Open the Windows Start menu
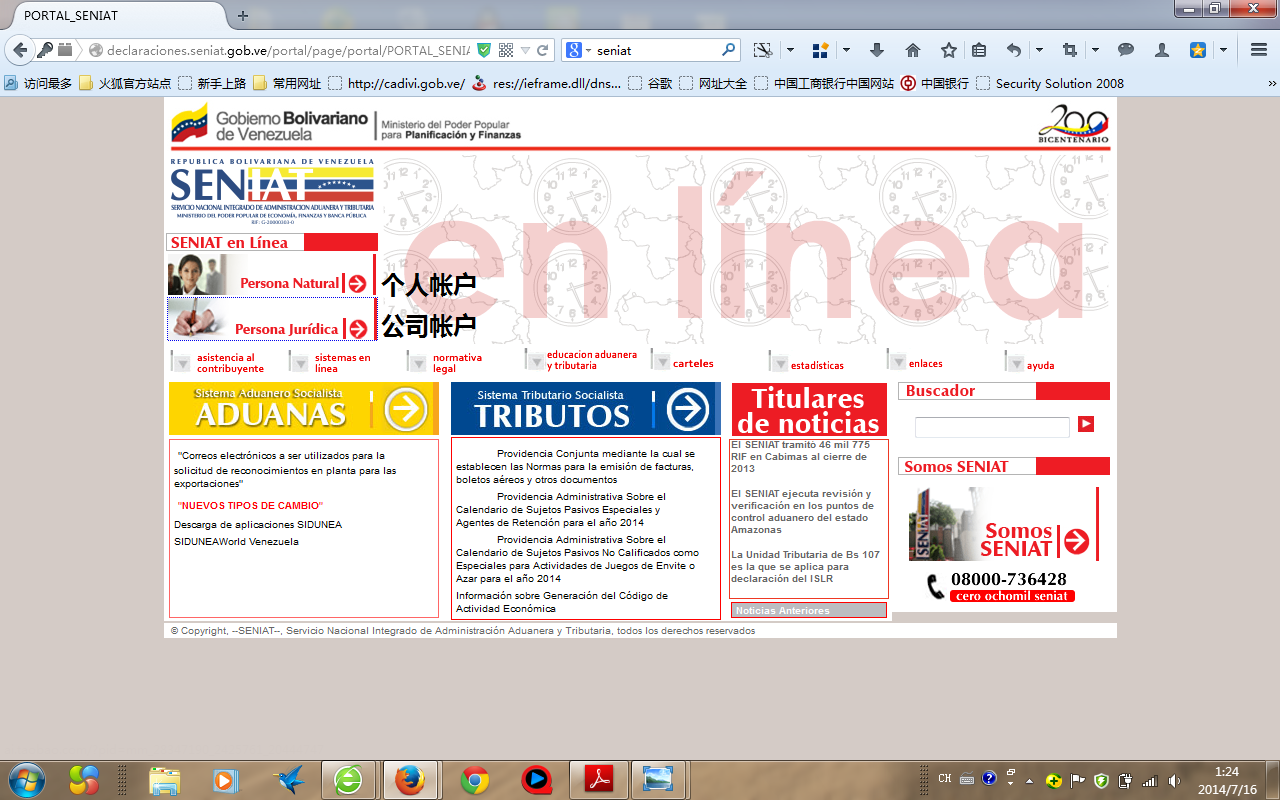 [x=25, y=779]
